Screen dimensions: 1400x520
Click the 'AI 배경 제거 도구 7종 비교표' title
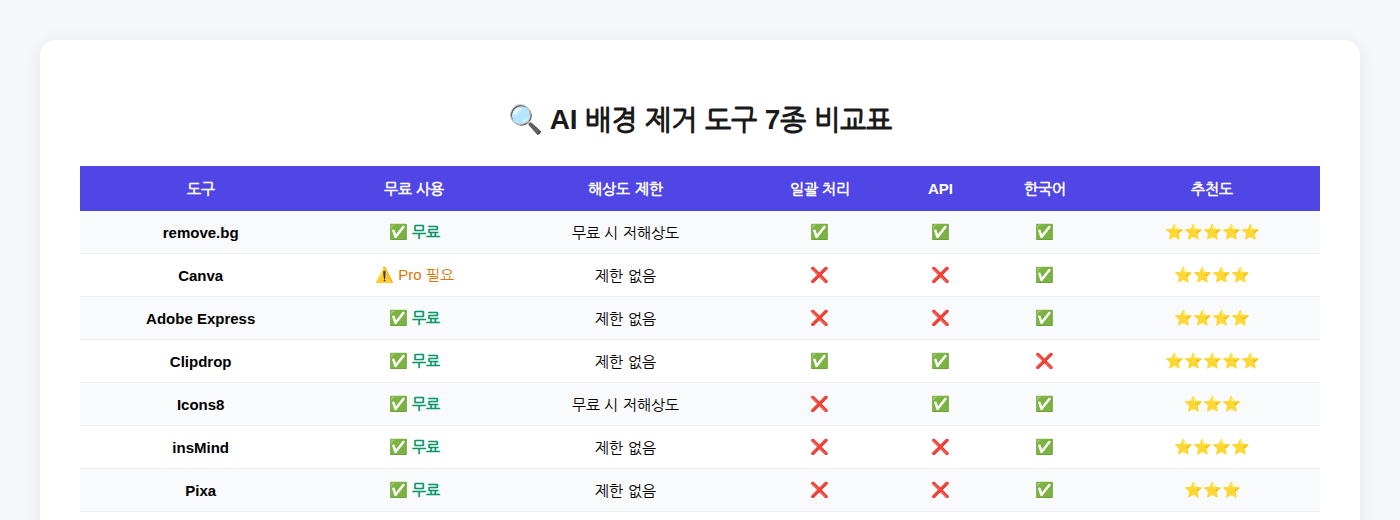[x=721, y=120]
